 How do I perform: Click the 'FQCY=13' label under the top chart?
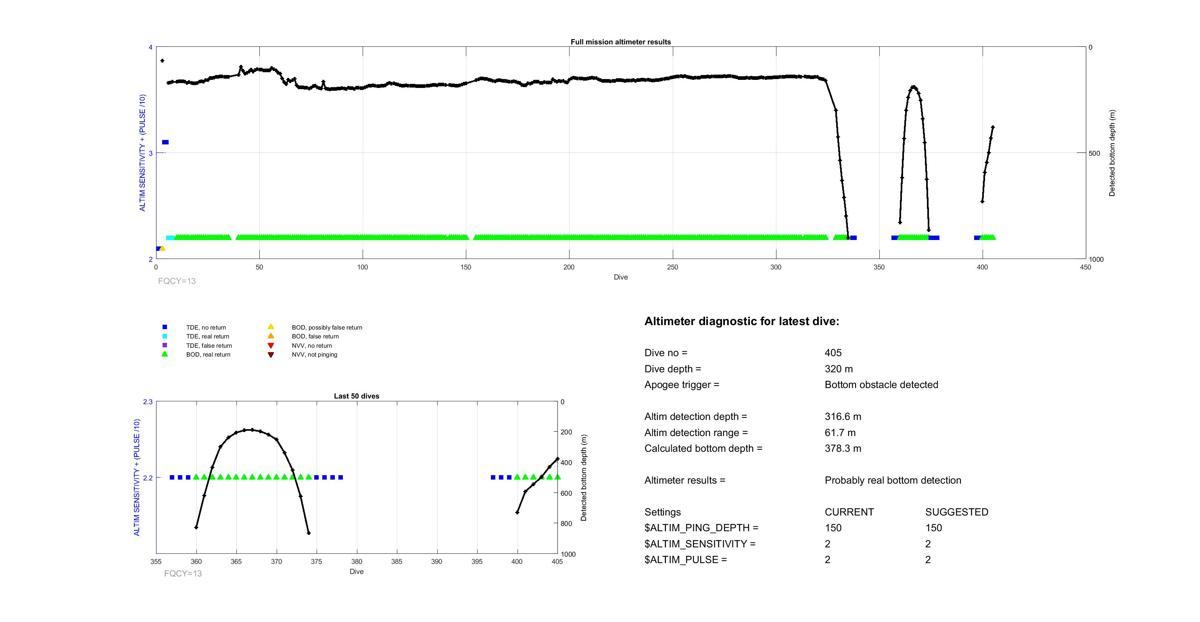coord(177,281)
